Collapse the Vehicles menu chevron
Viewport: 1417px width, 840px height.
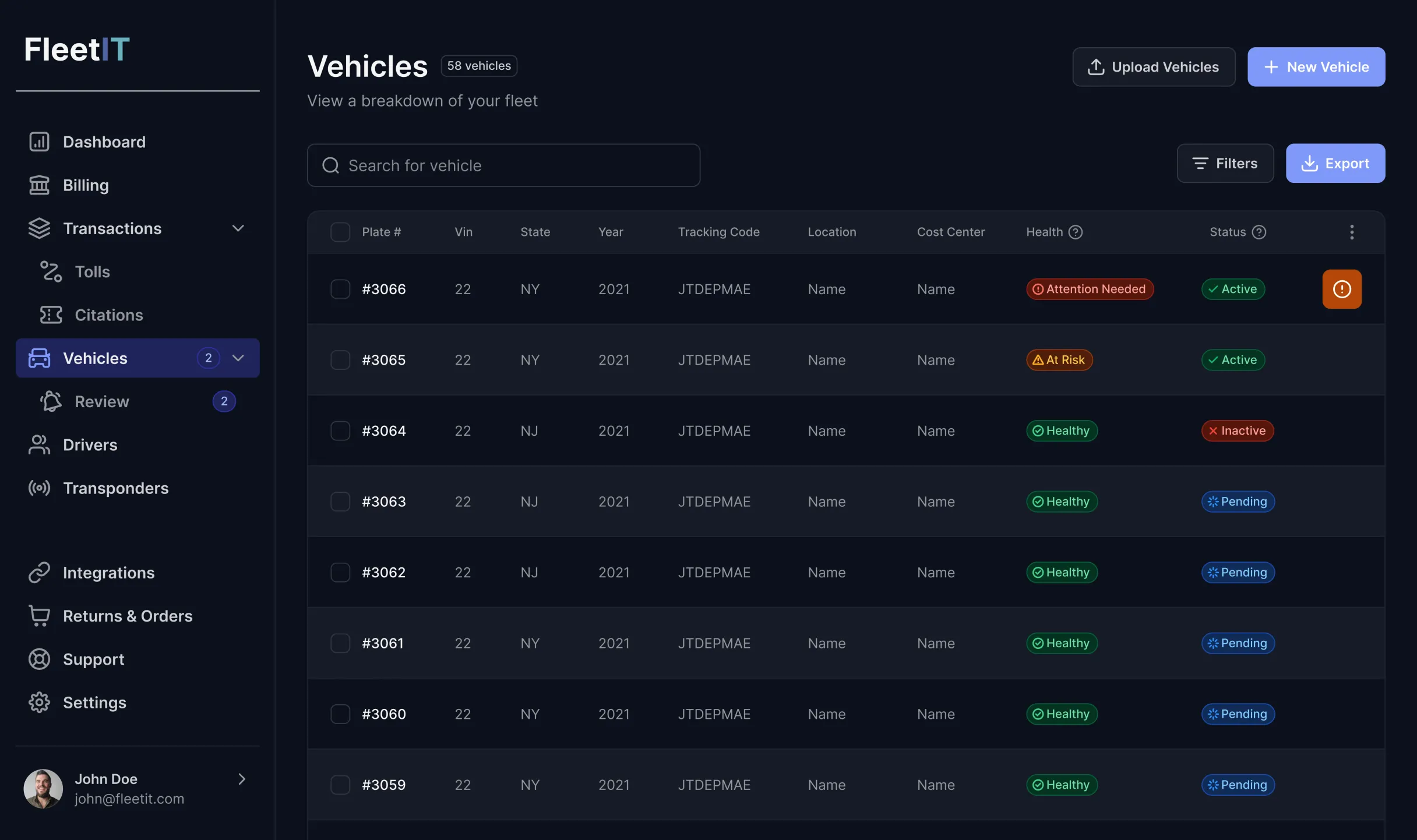point(238,358)
